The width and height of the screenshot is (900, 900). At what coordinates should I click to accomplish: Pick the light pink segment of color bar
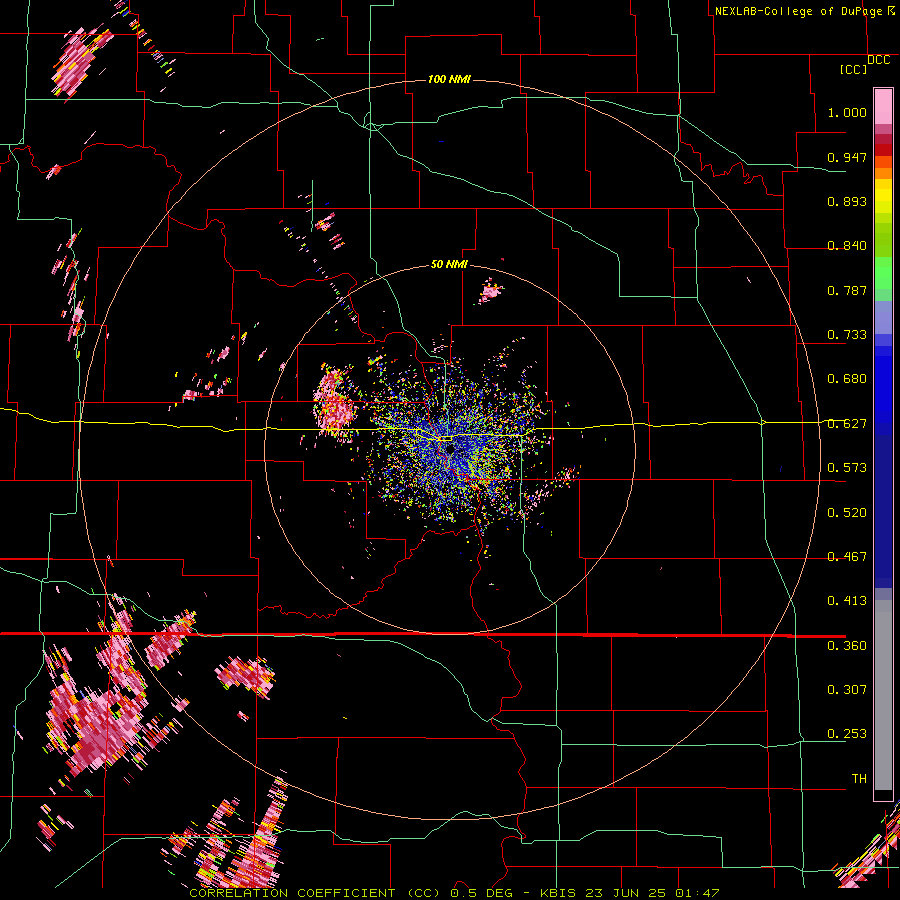pos(883,106)
